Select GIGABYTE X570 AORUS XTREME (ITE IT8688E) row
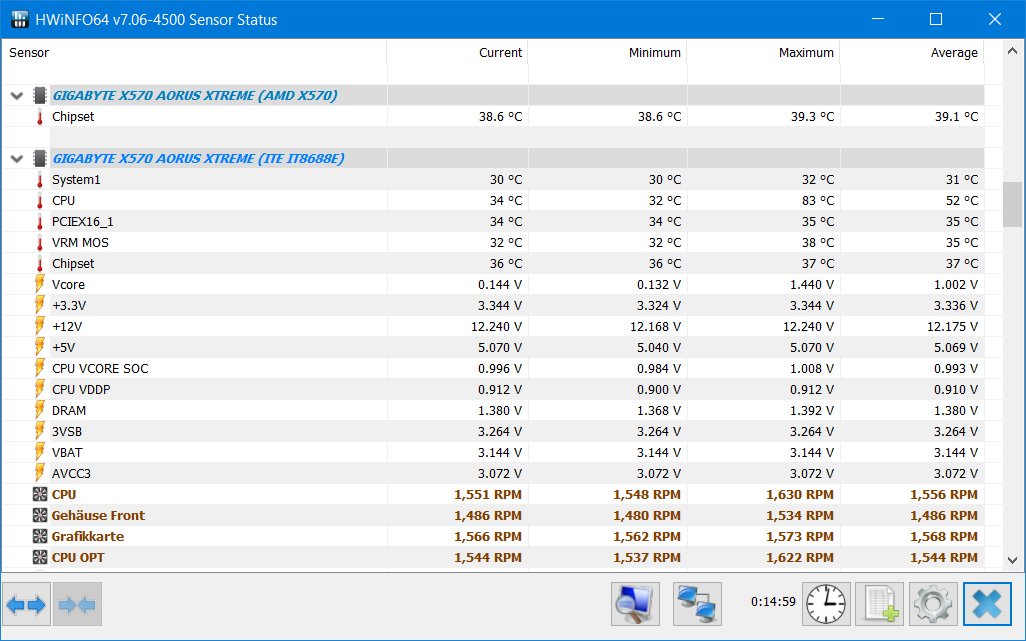 [x=493, y=158]
